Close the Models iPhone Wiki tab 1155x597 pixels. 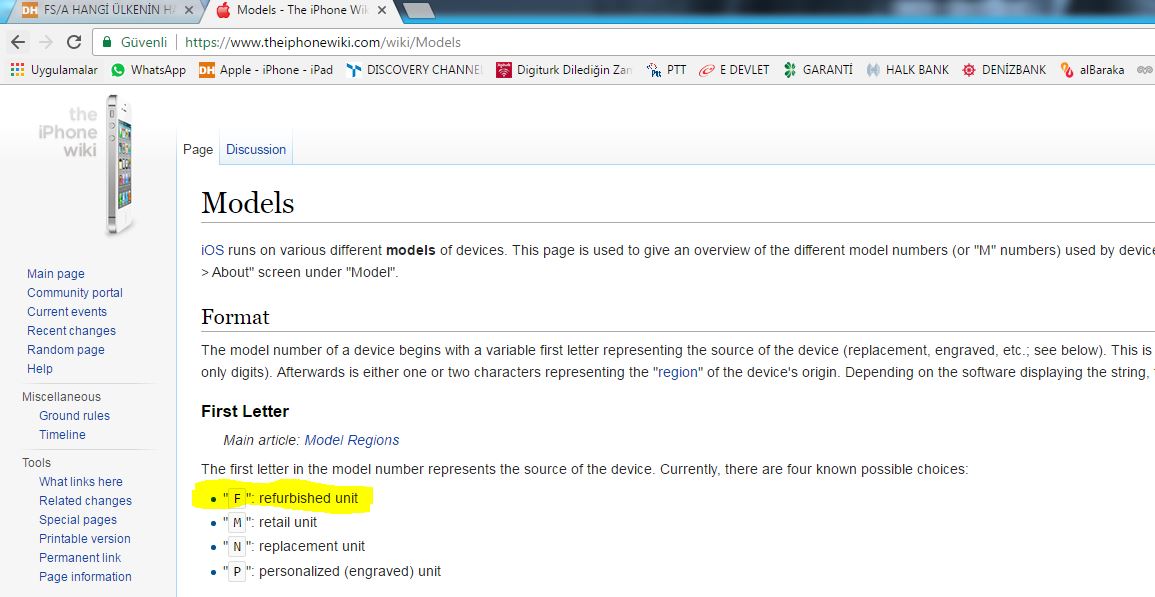(382, 10)
